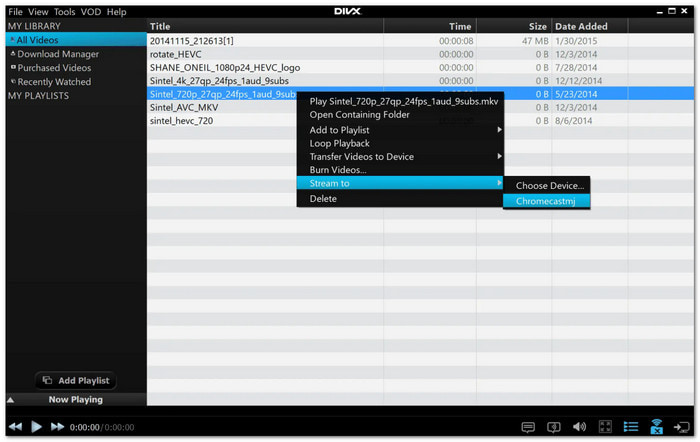Select Open Containing Folder in the context menu
The image size is (700, 442).
(x=400, y=115)
